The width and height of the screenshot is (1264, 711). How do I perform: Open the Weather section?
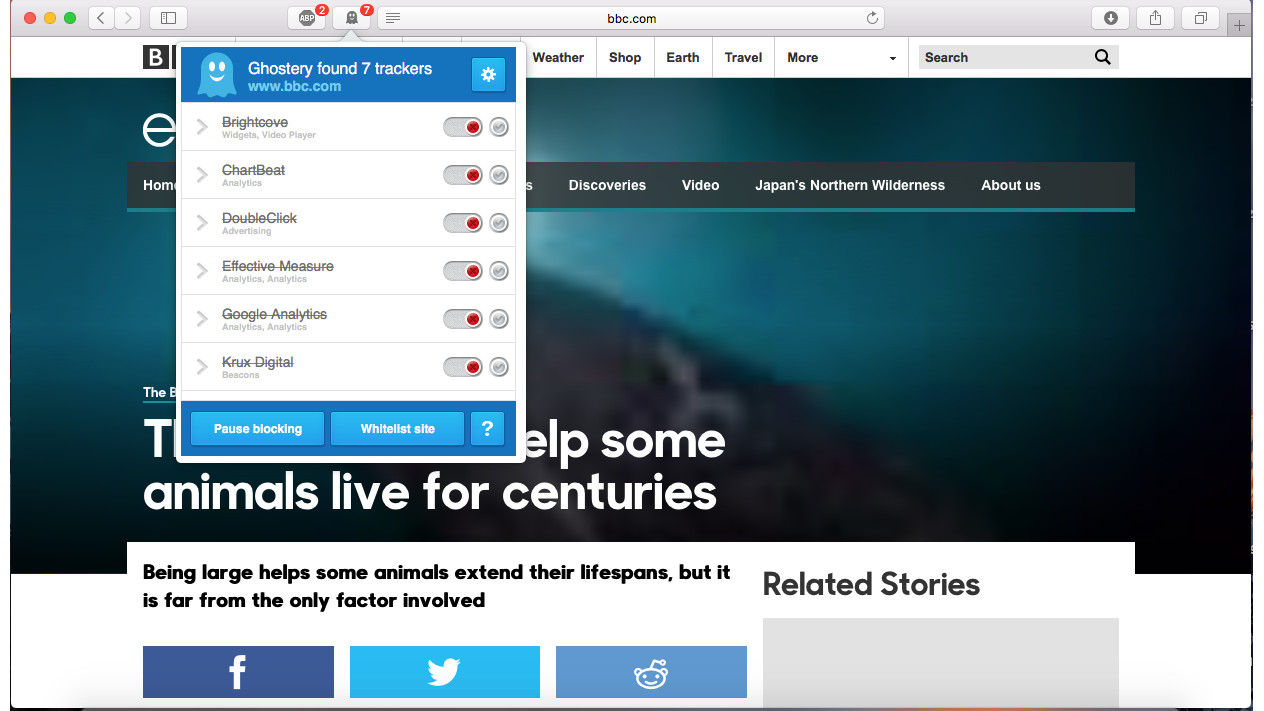[558, 57]
